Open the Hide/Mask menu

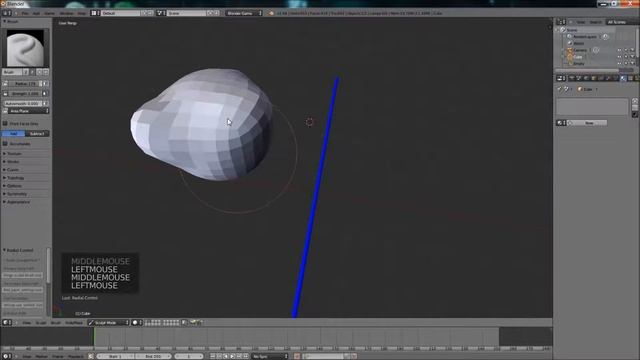(74, 322)
